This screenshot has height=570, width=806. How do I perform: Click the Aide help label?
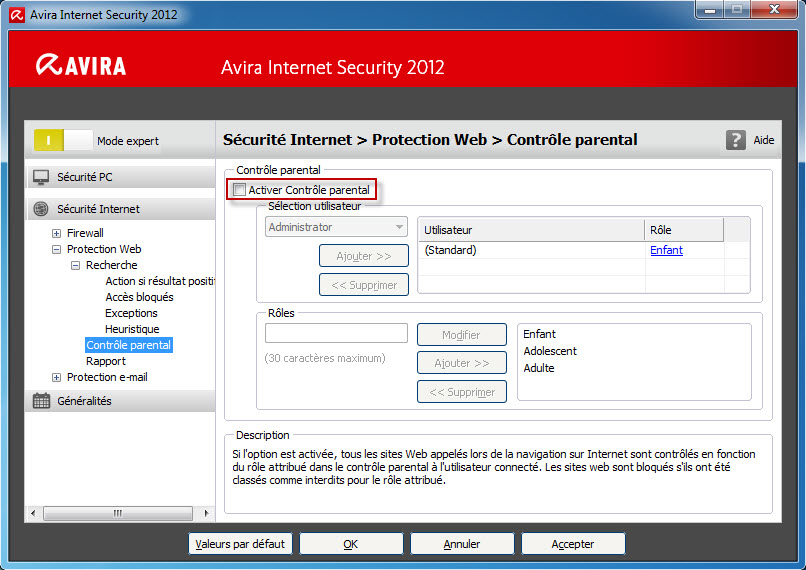click(763, 140)
